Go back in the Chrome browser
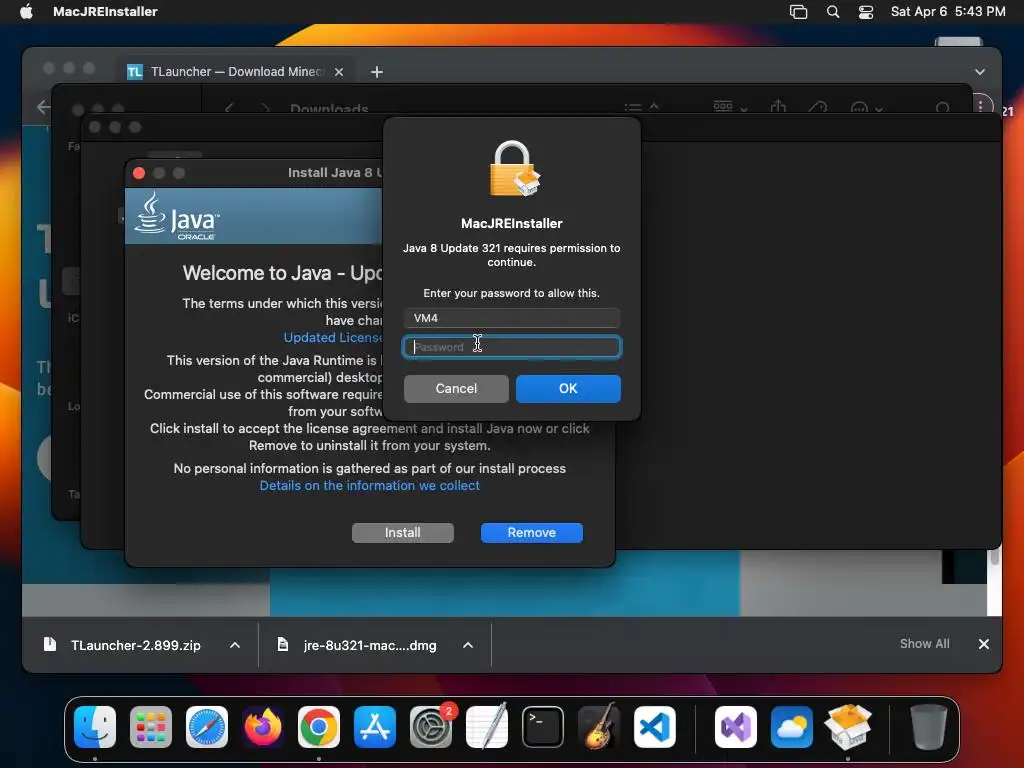 coord(43,106)
